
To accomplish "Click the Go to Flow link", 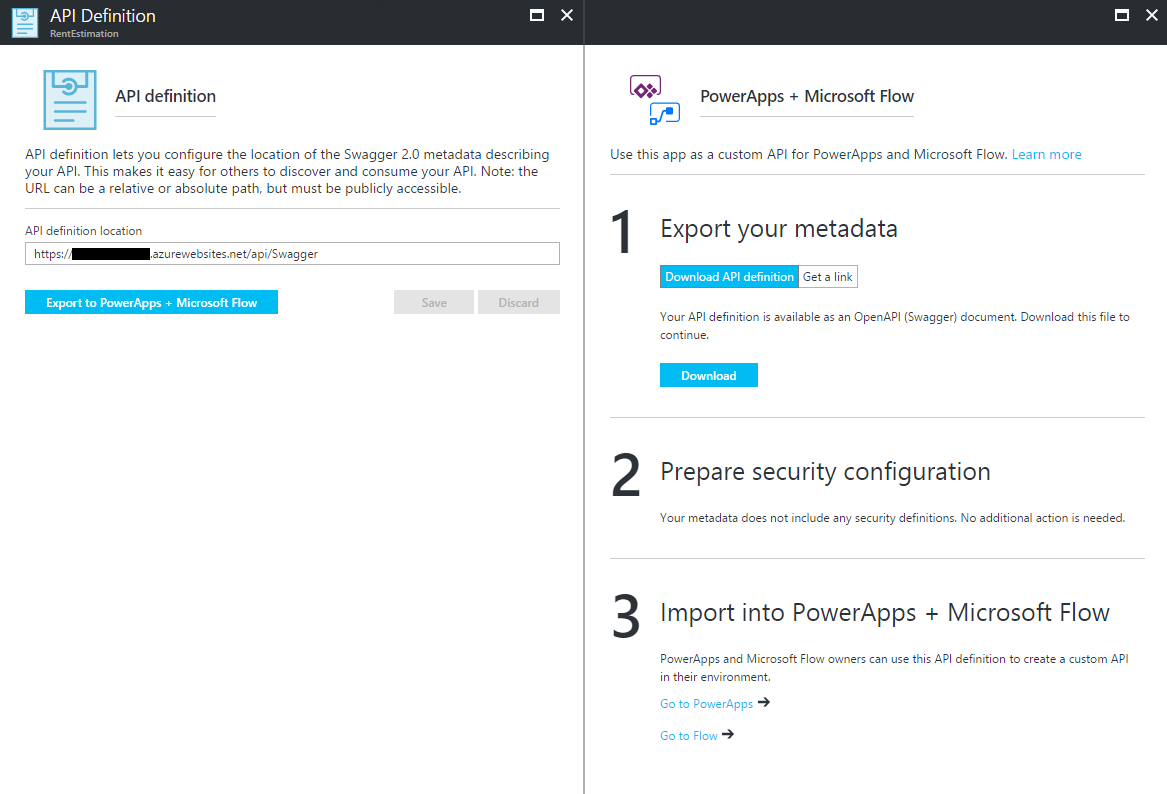I will pyautogui.click(x=687, y=735).
